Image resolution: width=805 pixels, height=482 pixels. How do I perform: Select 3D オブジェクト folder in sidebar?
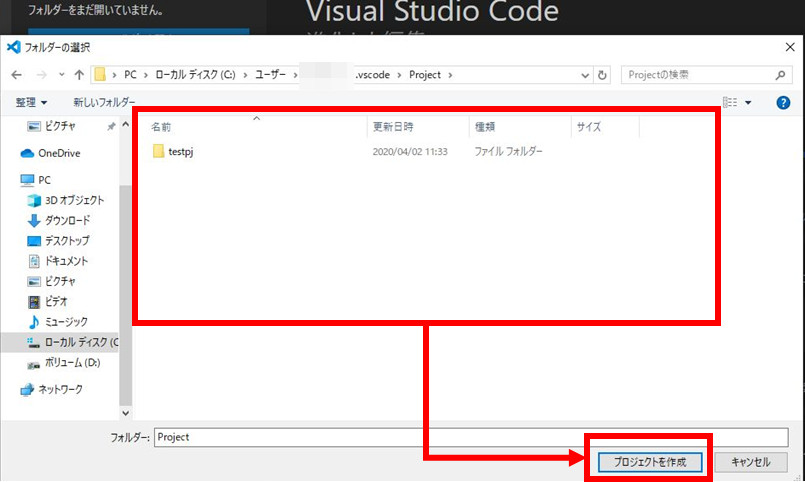point(73,200)
